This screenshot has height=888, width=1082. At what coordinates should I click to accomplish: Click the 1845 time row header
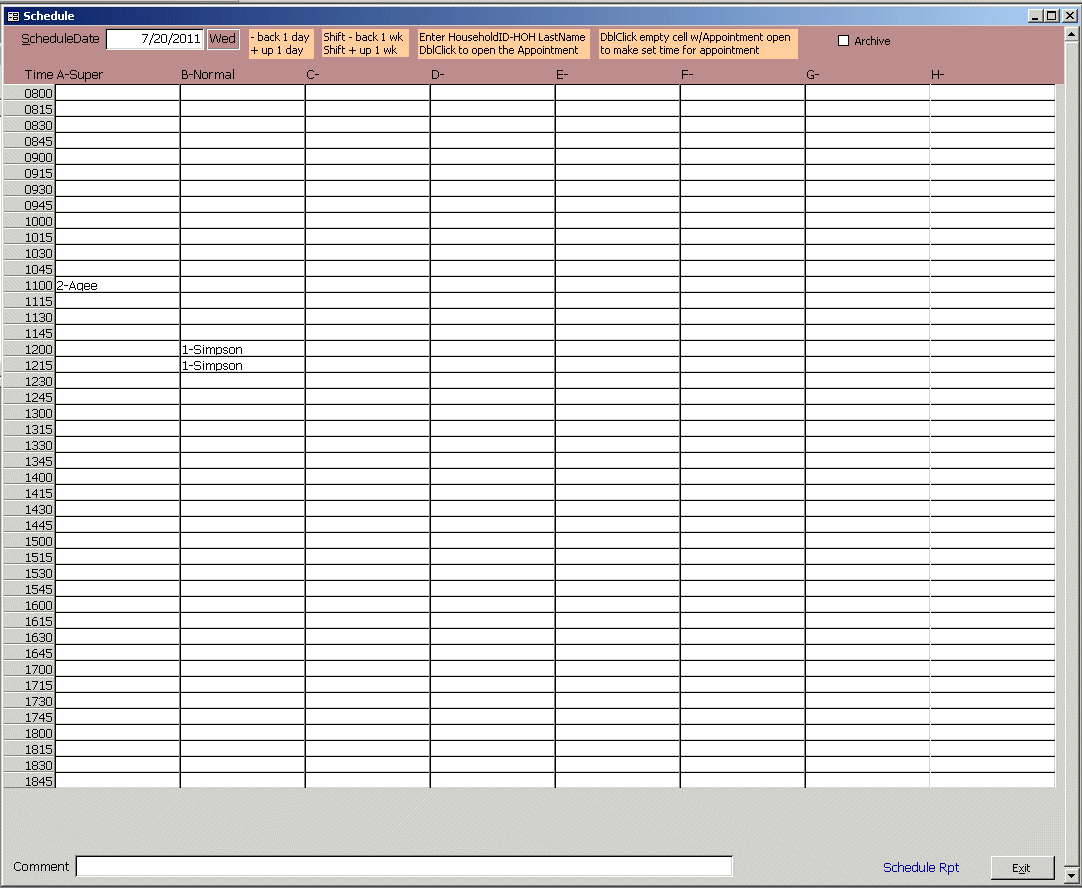click(30, 781)
